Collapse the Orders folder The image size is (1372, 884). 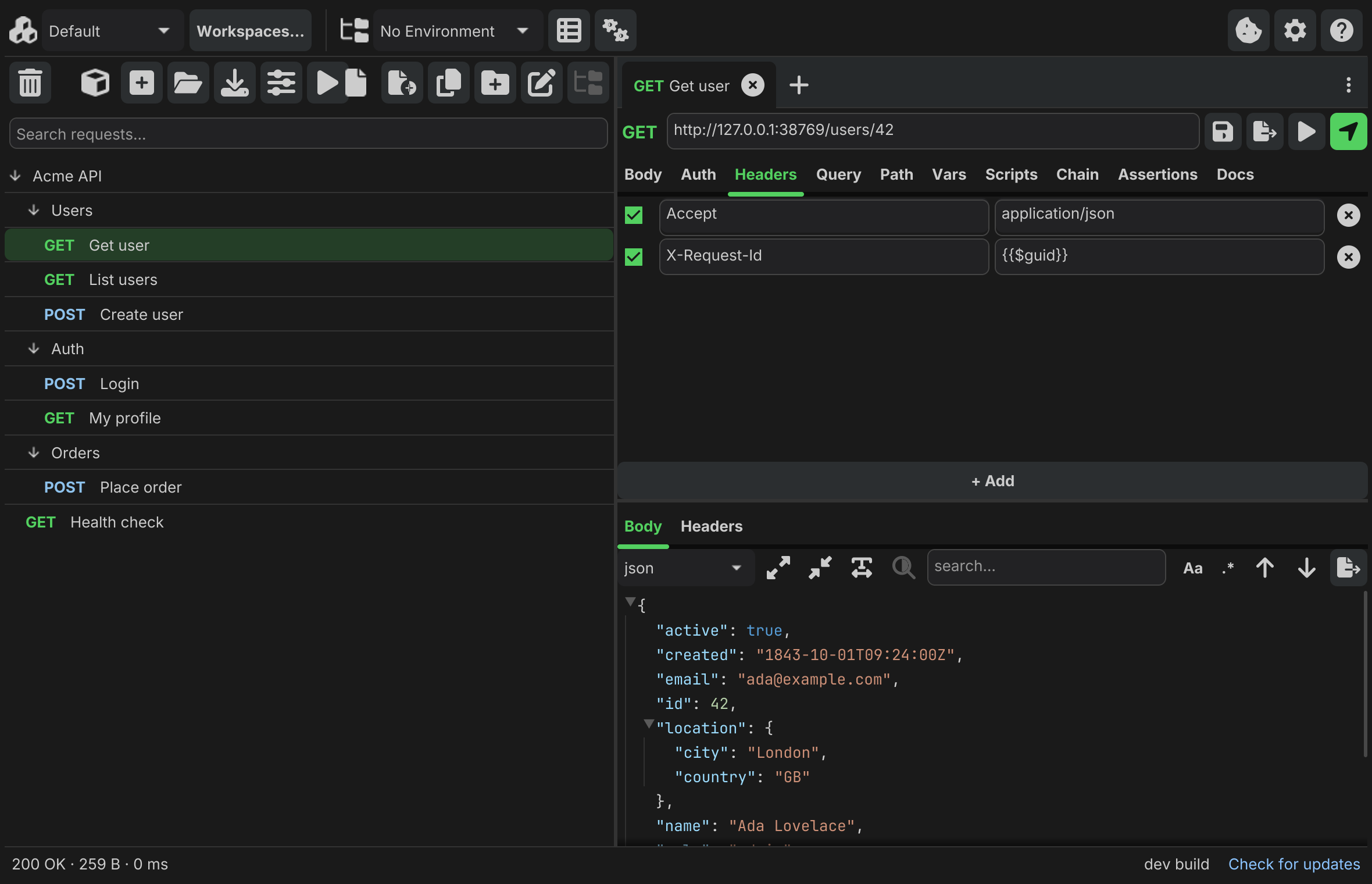tap(34, 452)
